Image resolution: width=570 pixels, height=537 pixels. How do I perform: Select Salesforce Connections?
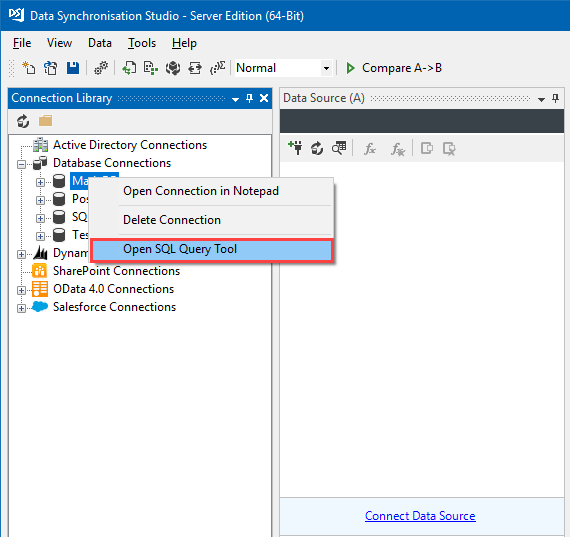click(115, 307)
